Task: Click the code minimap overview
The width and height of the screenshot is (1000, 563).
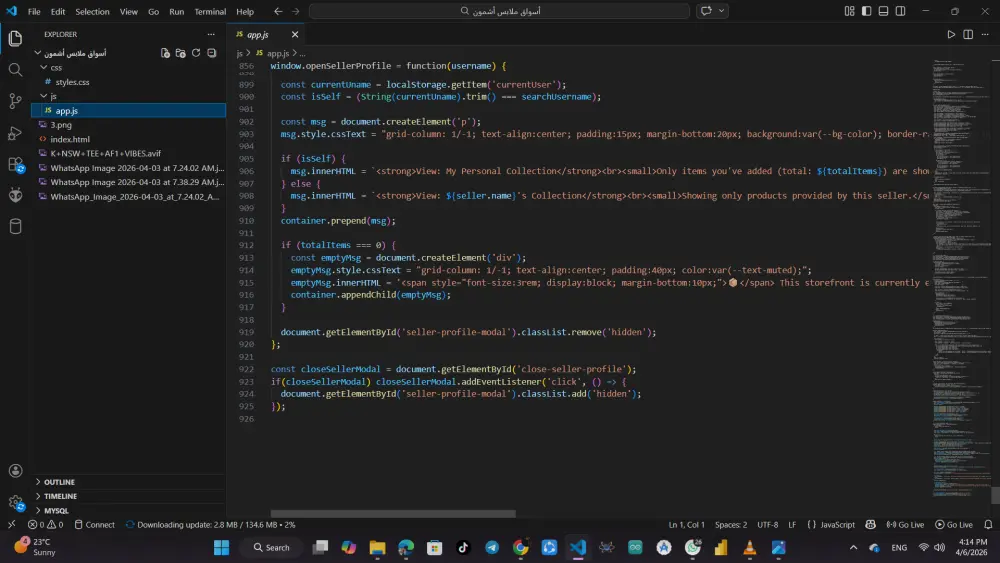Action: pyautogui.click(x=961, y=278)
